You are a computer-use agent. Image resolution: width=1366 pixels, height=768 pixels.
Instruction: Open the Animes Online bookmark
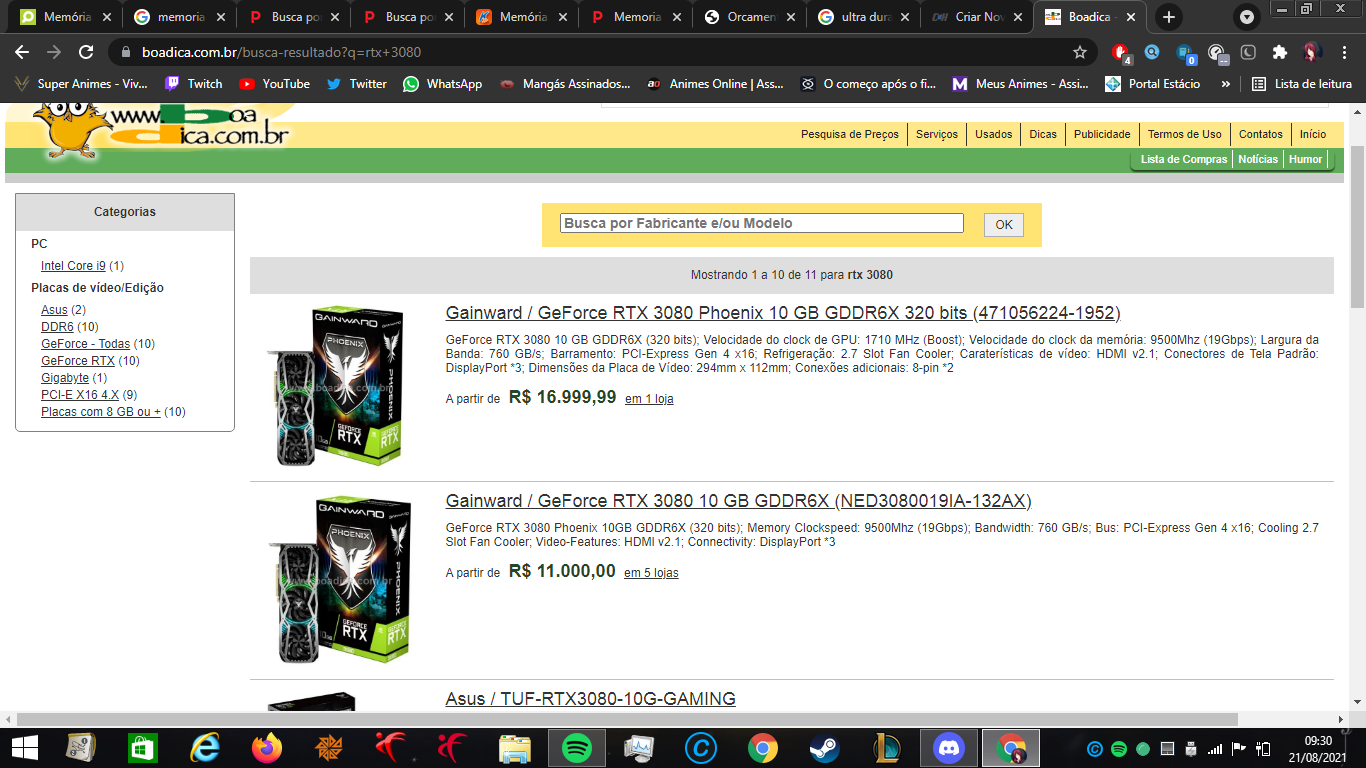click(714, 84)
